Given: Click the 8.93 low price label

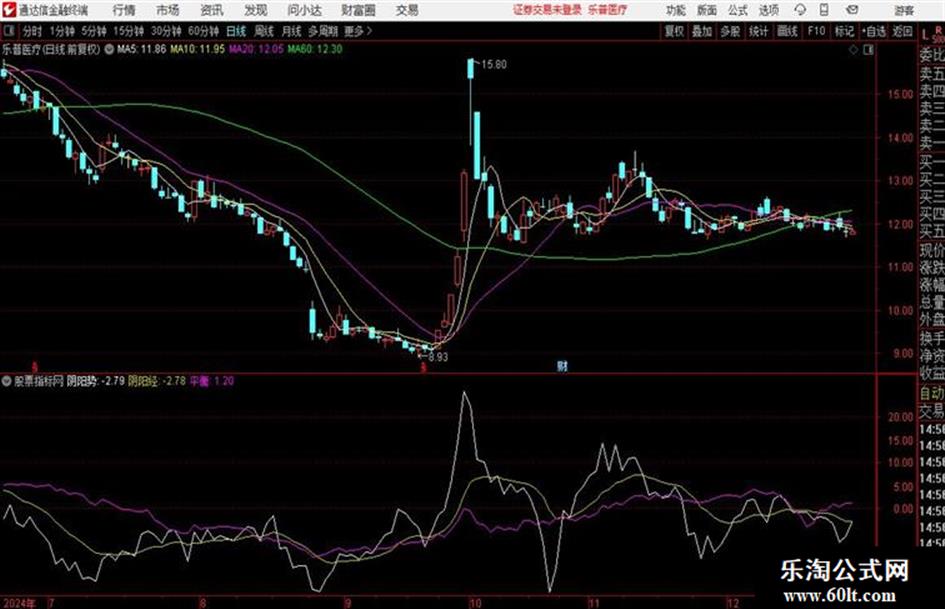Looking at the screenshot, I should (438, 357).
